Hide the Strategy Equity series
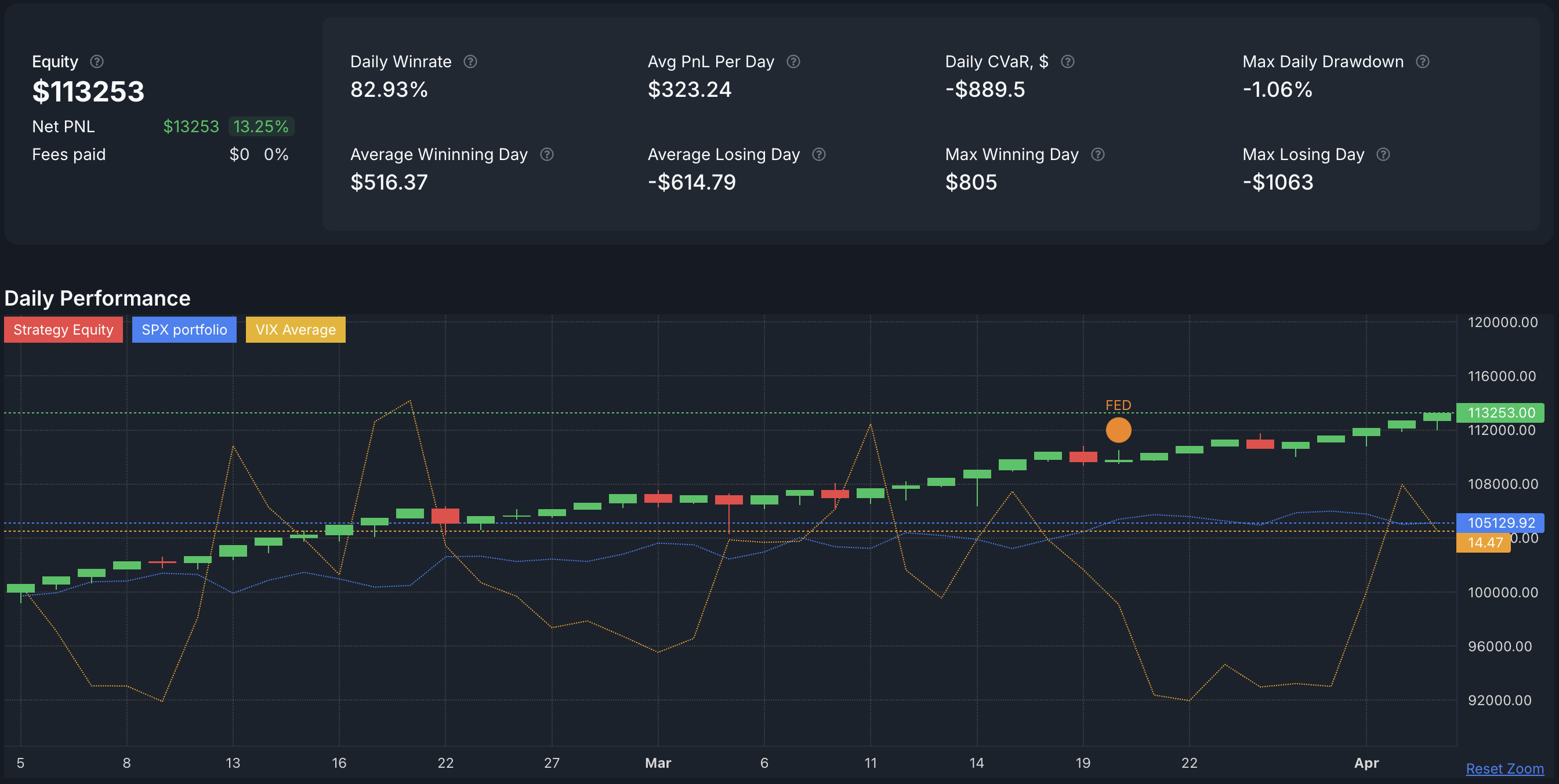This screenshot has width=1559, height=784. pyautogui.click(x=63, y=330)
